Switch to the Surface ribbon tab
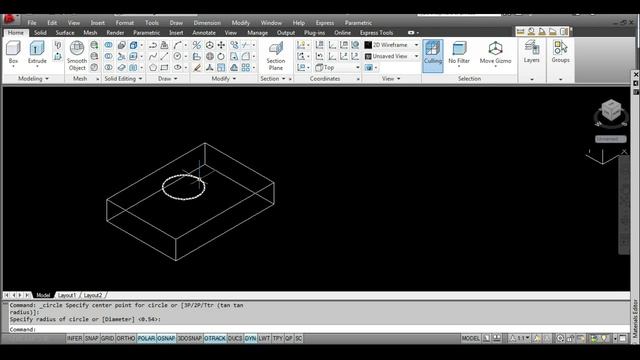Viewport: 640px width, 360px height. point(65,33)
